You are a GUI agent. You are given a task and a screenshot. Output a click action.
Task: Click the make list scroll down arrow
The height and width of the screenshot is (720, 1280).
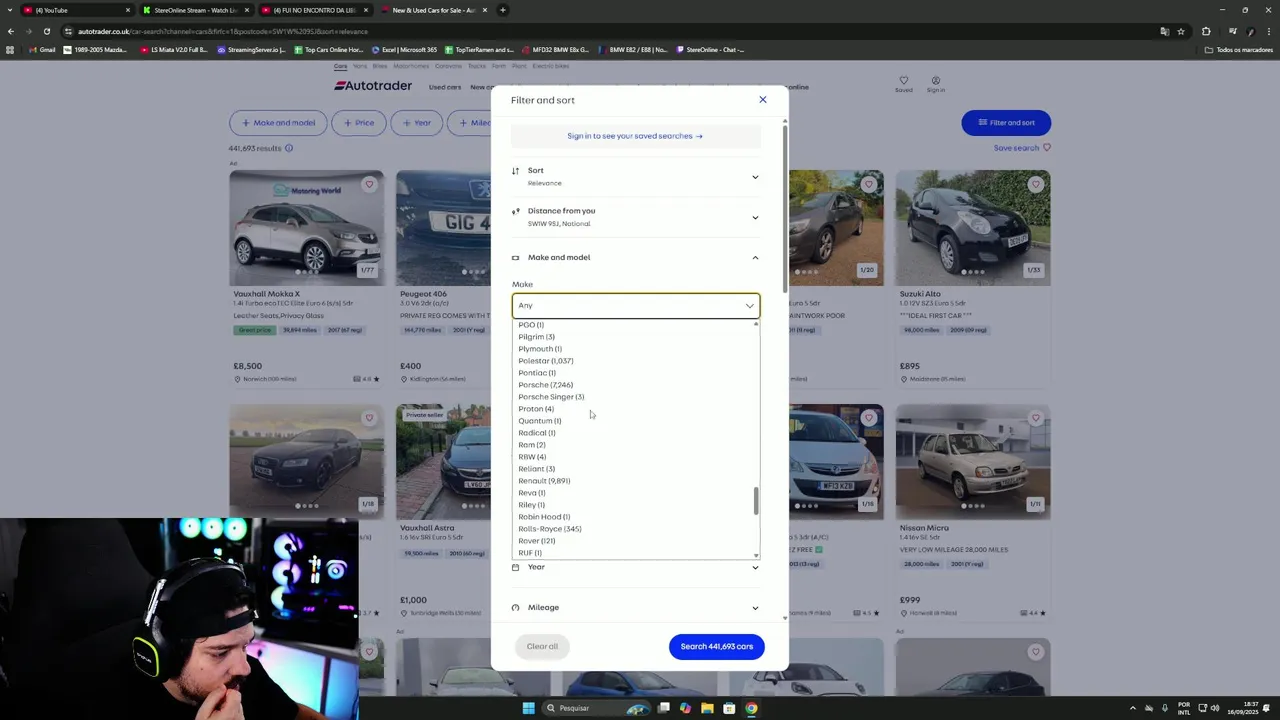click(756, 555)
